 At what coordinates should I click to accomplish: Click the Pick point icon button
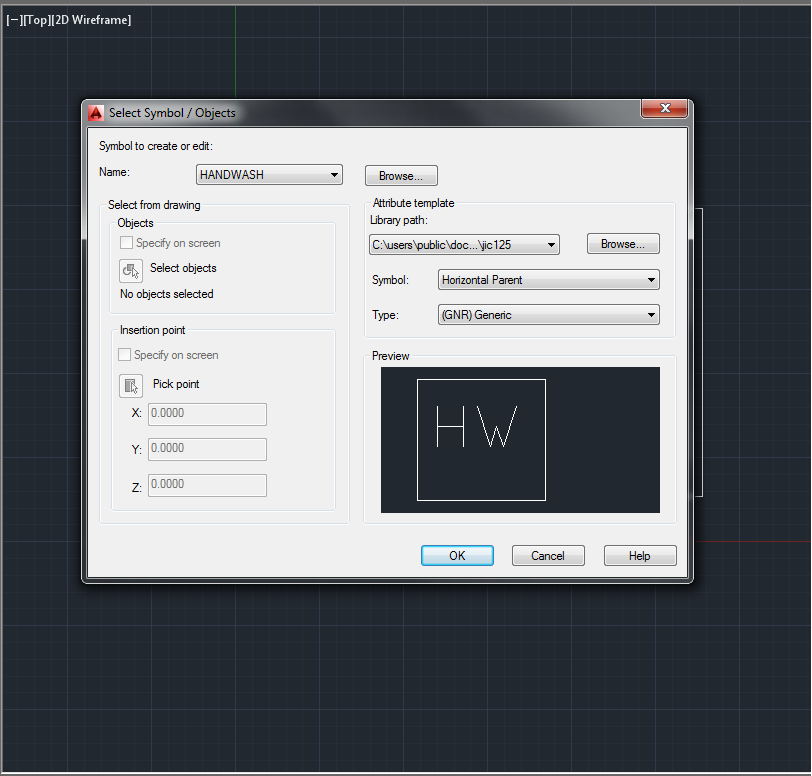tap(131, 385)
